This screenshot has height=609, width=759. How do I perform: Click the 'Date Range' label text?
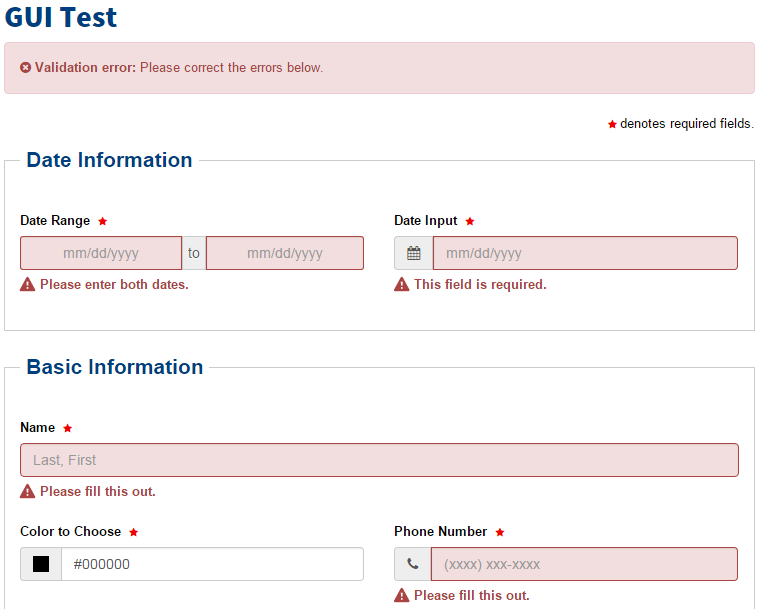[55, 221]
